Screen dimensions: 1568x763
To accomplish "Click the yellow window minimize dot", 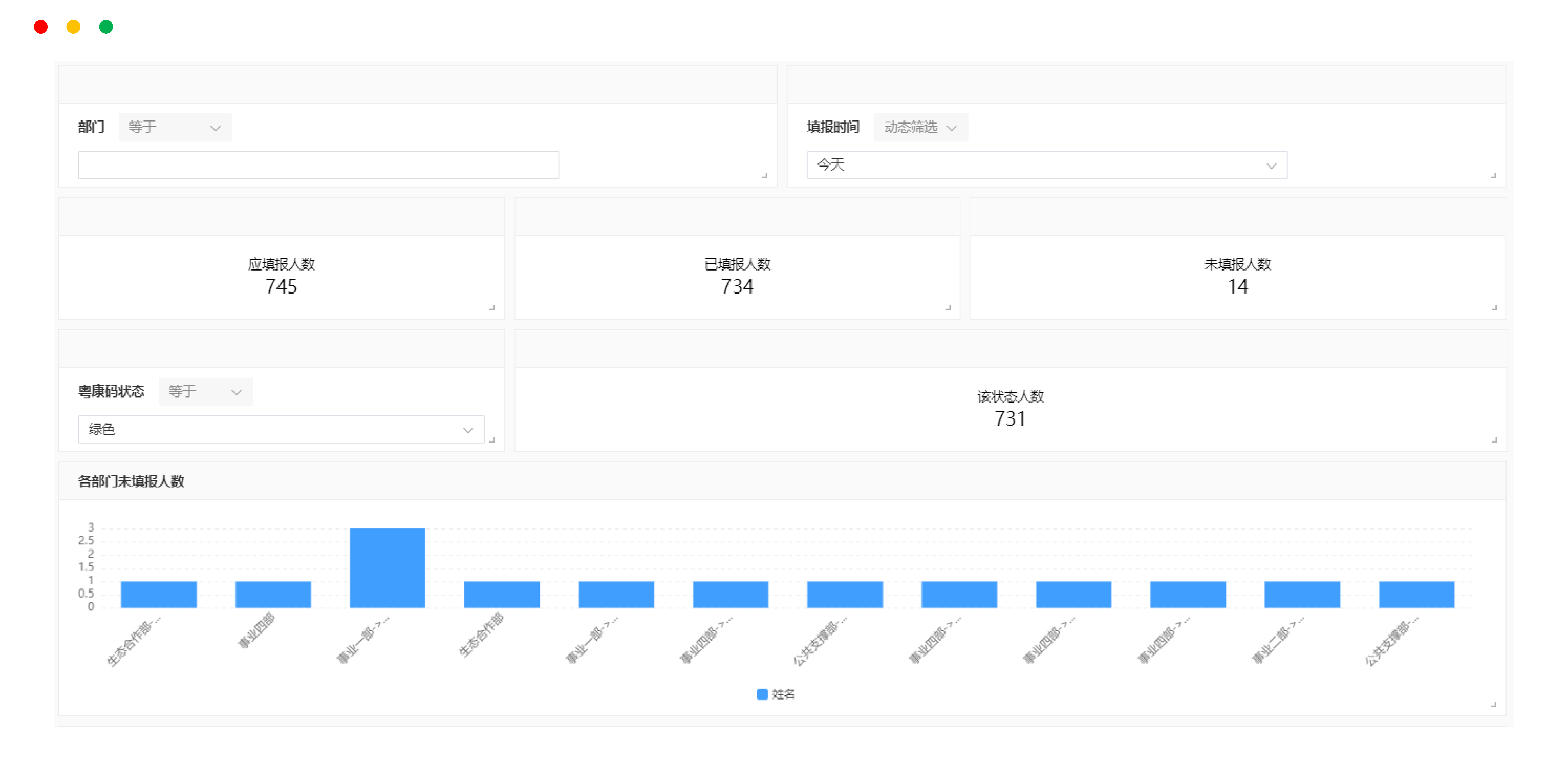I will (x=73, y=27).
